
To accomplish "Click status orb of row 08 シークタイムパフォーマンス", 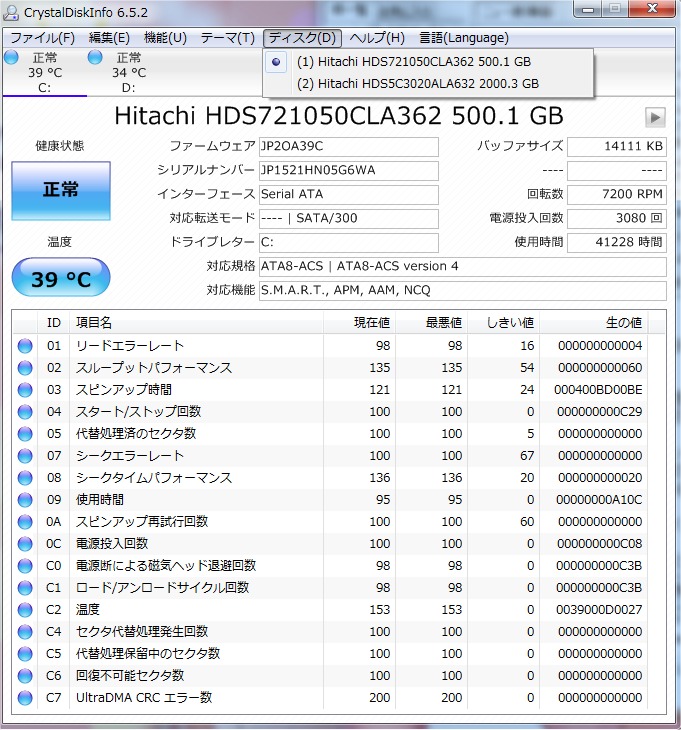I will coord(25,478).
